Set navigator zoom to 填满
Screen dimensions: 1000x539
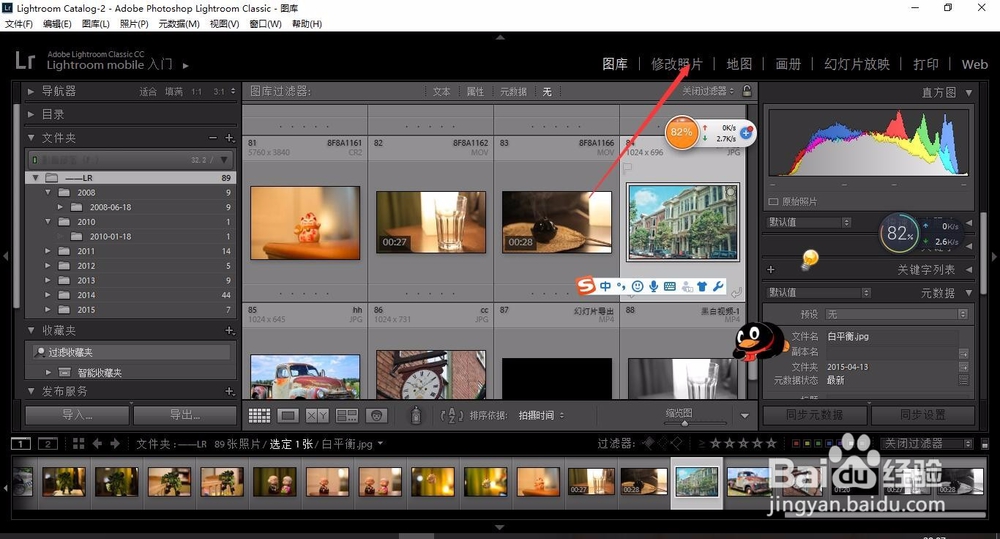[173, 92]
